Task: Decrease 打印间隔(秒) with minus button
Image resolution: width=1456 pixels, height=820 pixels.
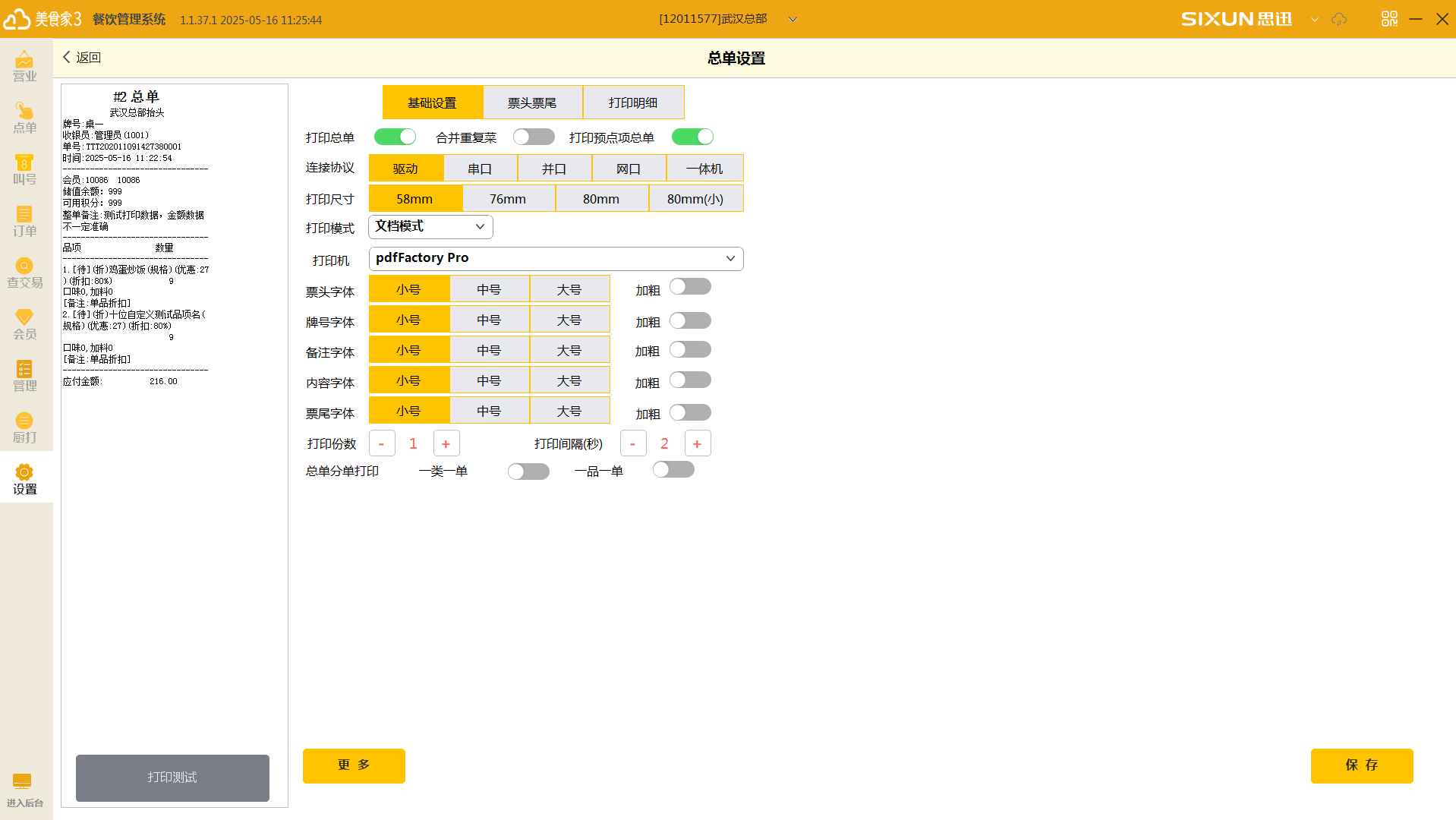Action: [633, 443]
